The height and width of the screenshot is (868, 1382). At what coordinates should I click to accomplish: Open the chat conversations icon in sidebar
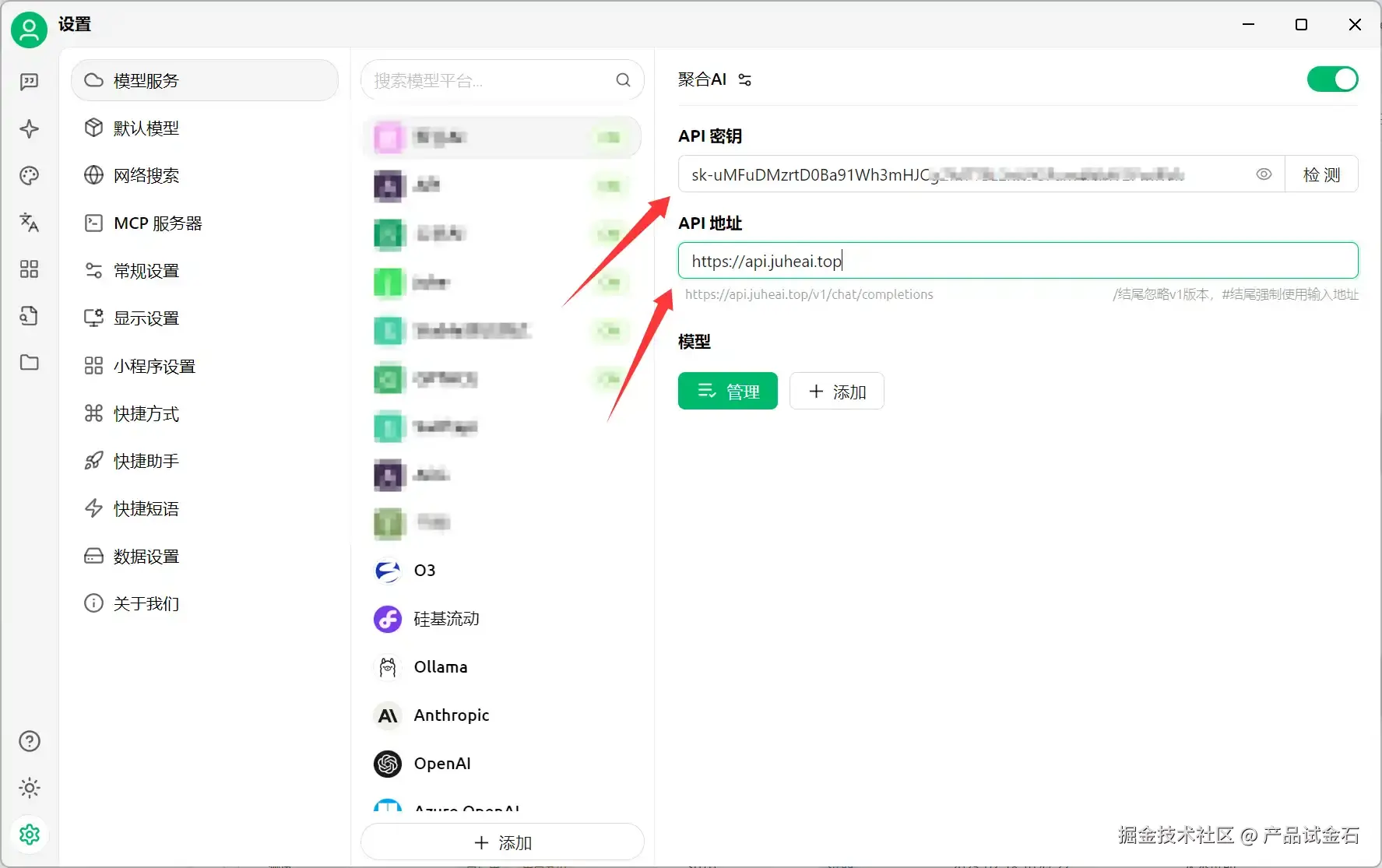[29, 82]
